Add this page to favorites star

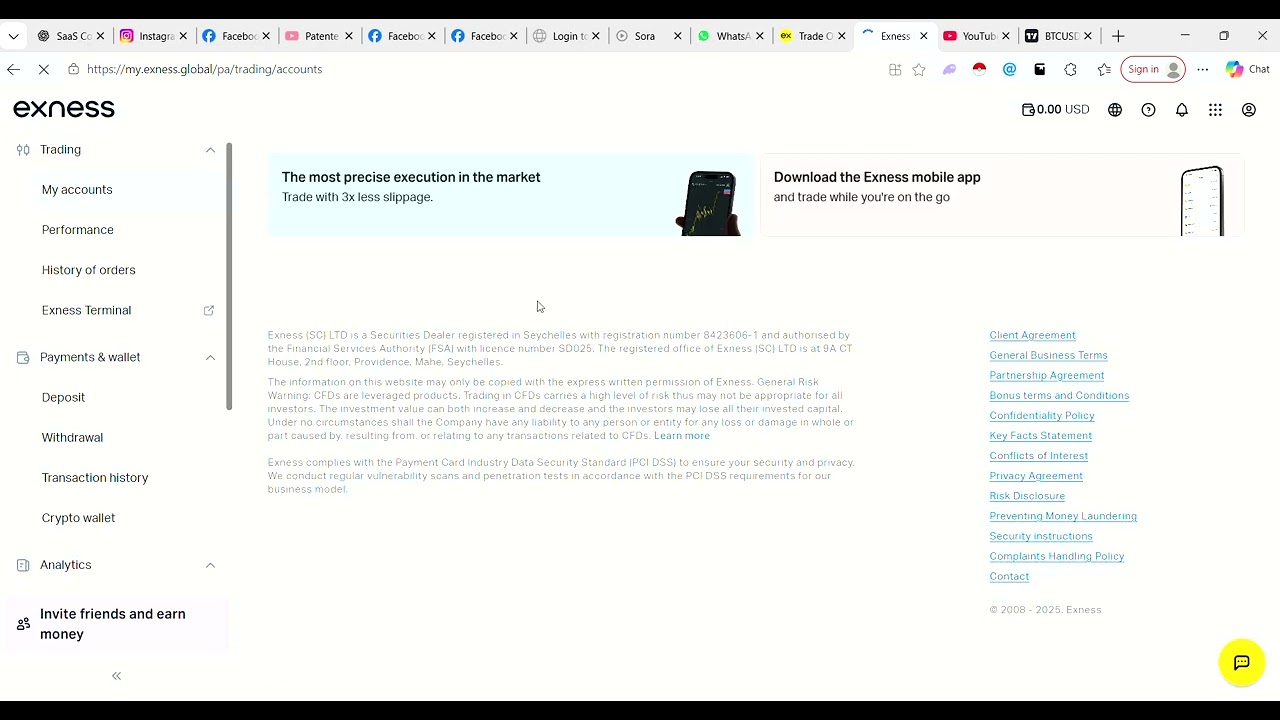tap(919, 69)
